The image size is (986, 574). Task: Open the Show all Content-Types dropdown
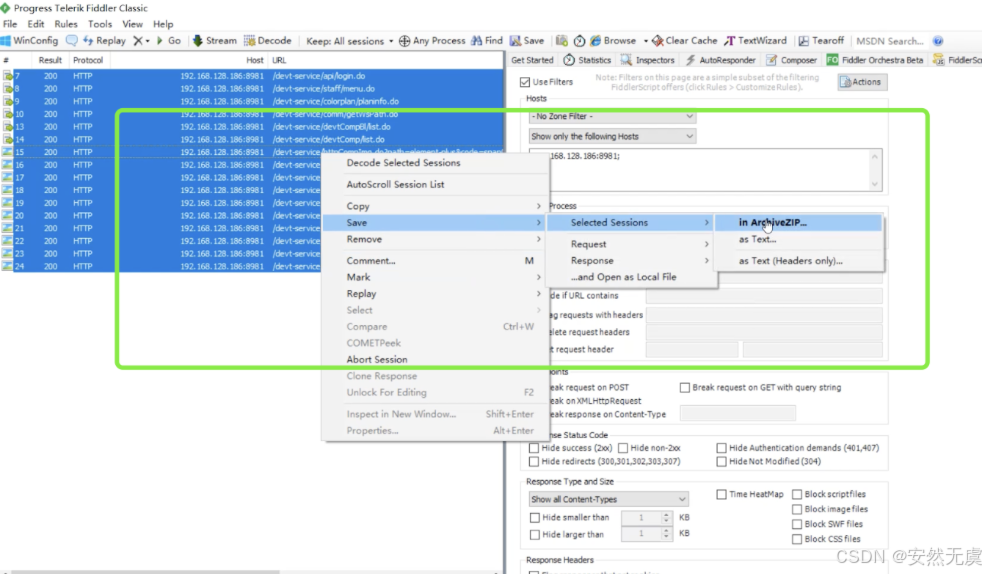point(609,499)
